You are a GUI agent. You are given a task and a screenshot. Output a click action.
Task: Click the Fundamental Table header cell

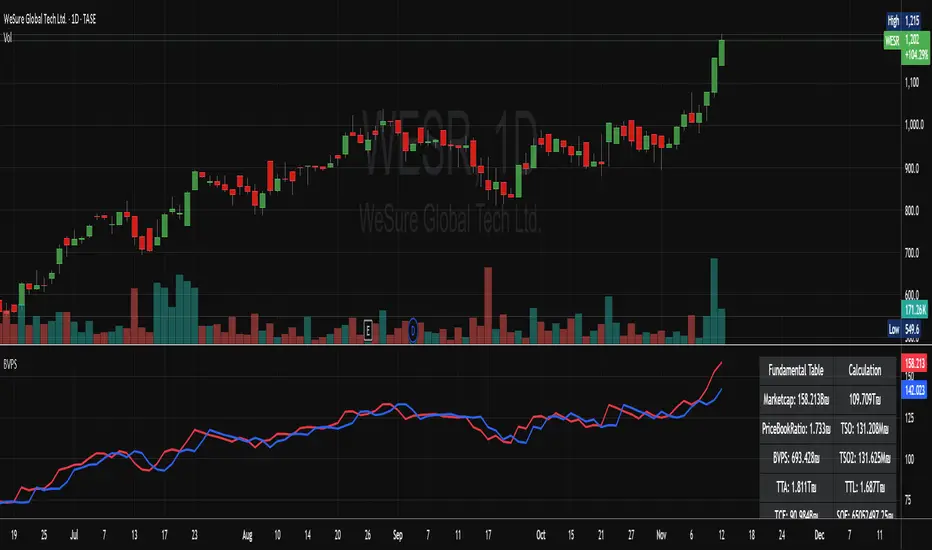[796, 370]
